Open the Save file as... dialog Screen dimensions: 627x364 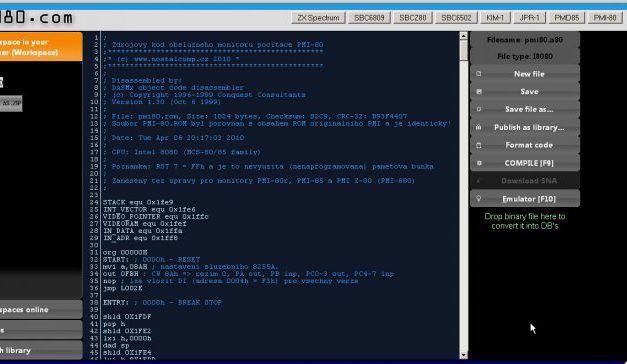click(525, 109)
